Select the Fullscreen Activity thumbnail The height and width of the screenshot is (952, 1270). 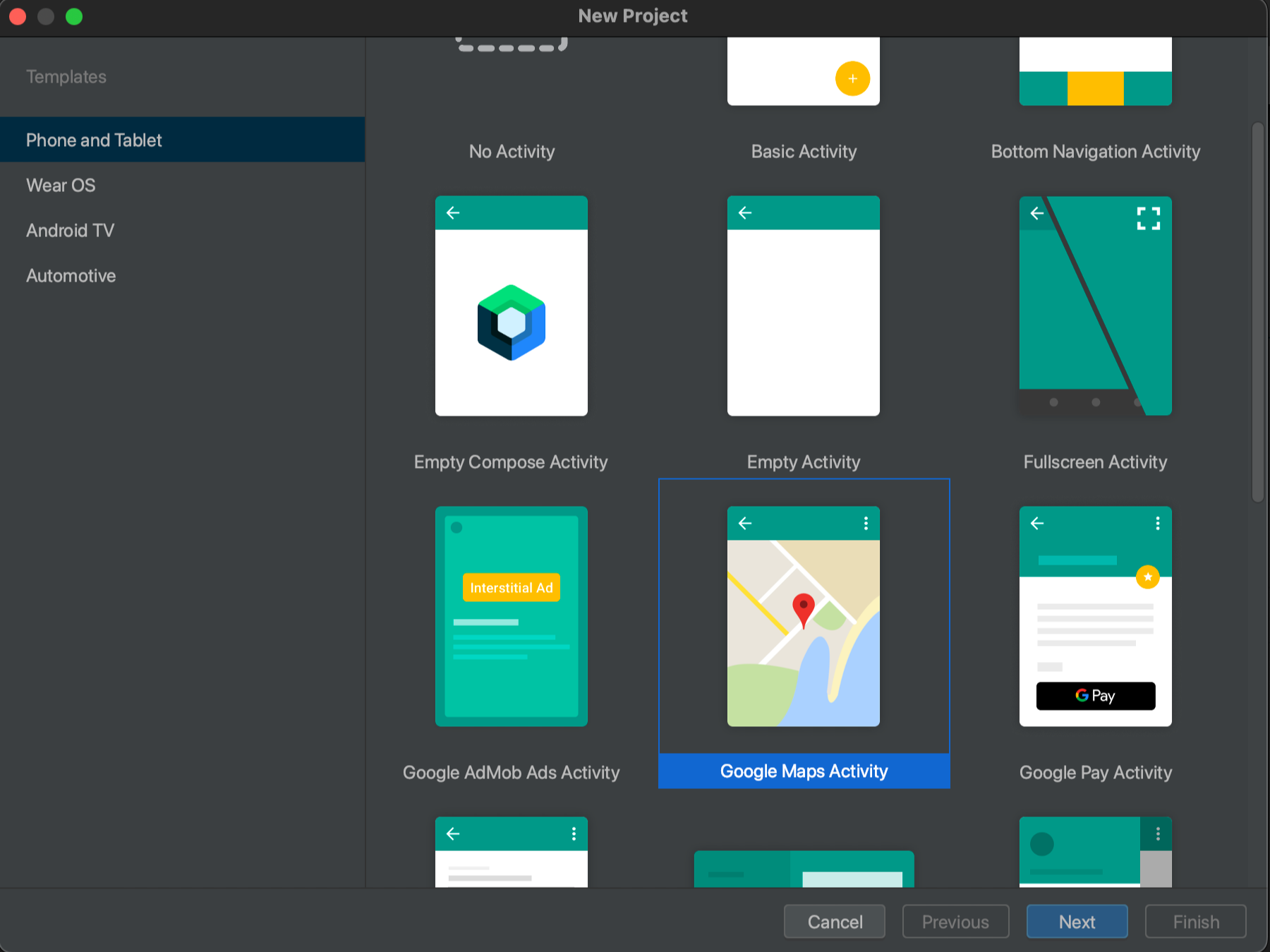coord(1096,306)
